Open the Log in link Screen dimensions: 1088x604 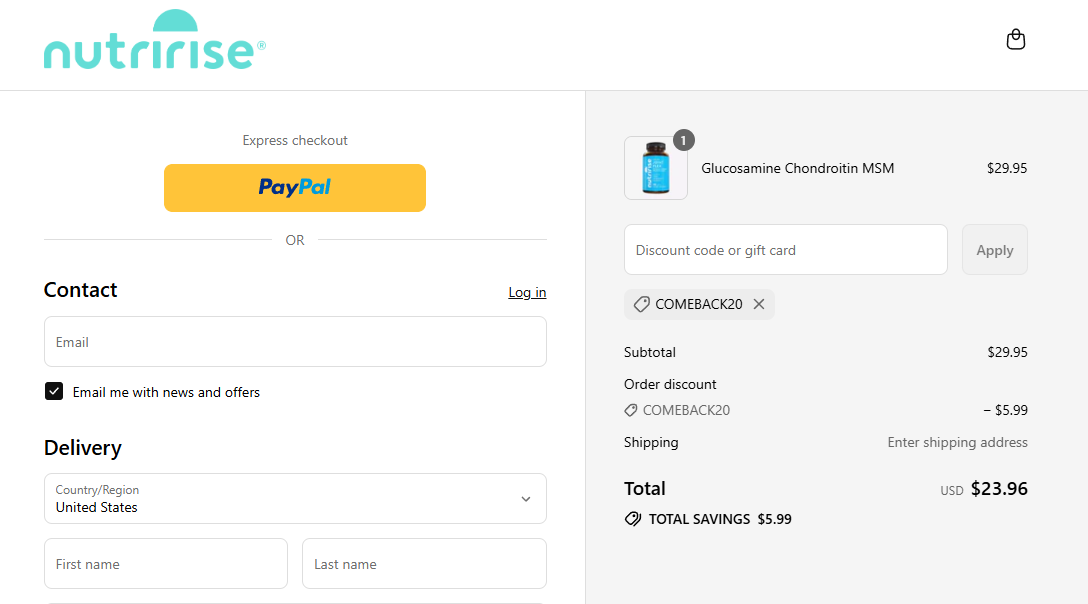pos(527,292)
